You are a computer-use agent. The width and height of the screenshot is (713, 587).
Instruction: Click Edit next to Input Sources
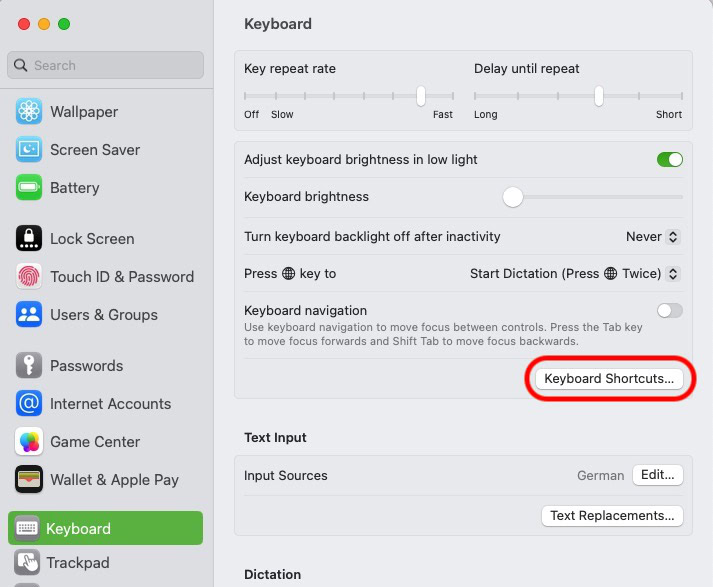tap(657, 476)
